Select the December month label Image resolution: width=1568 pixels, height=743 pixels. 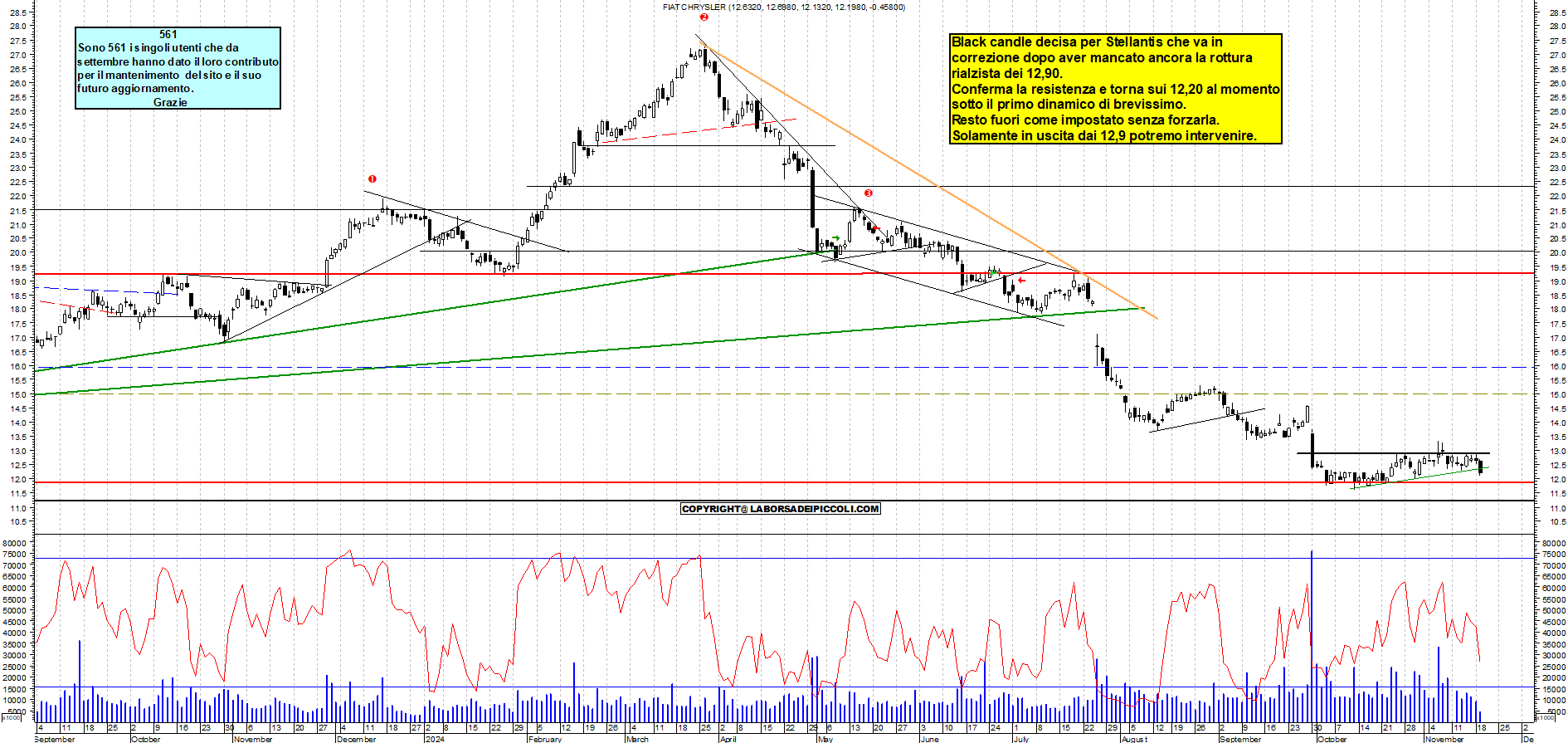[x=356, y=739]
